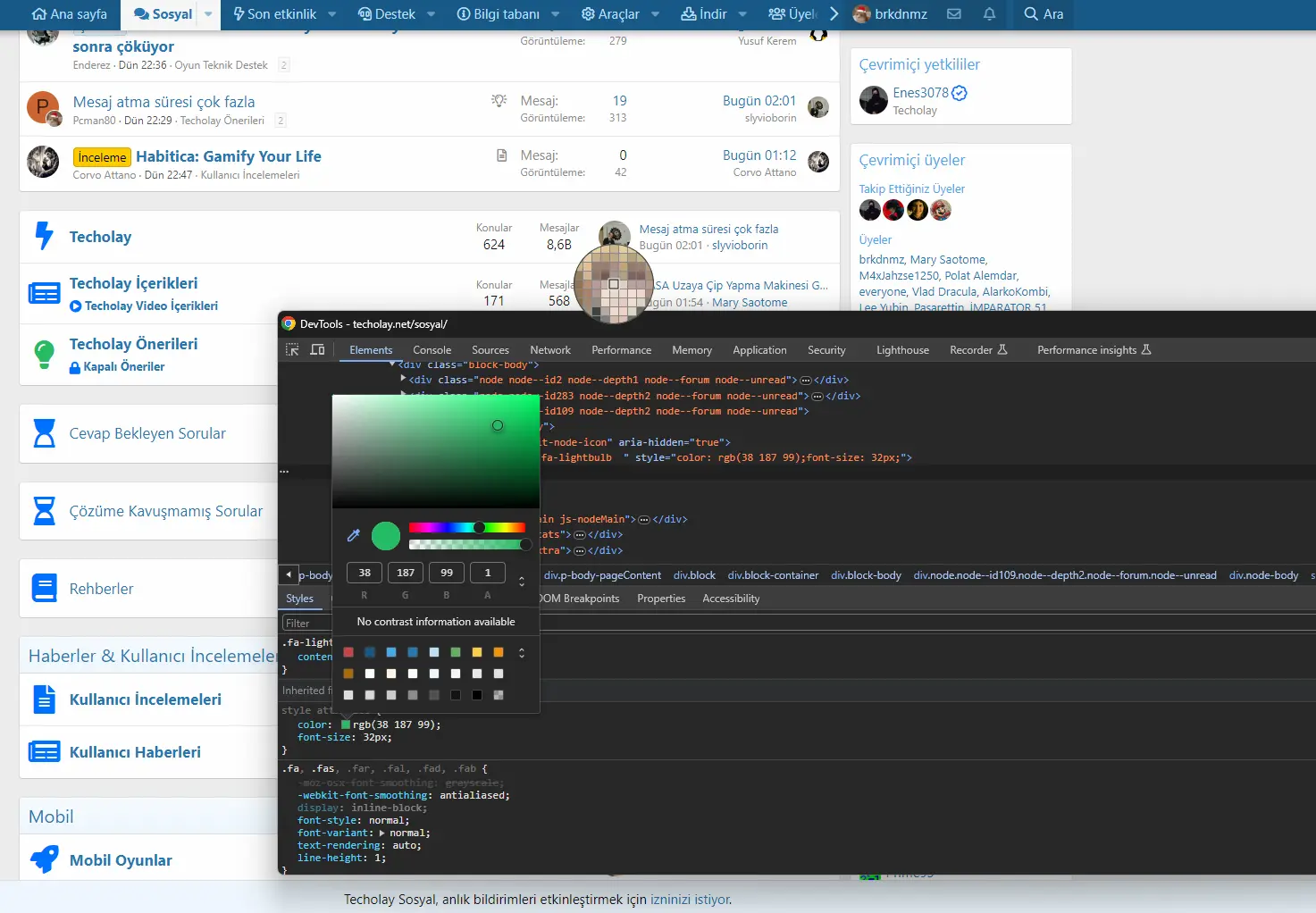
Task: Click Corvo Attano avatar beside Habitica thread
Action: tap(43, 162)
